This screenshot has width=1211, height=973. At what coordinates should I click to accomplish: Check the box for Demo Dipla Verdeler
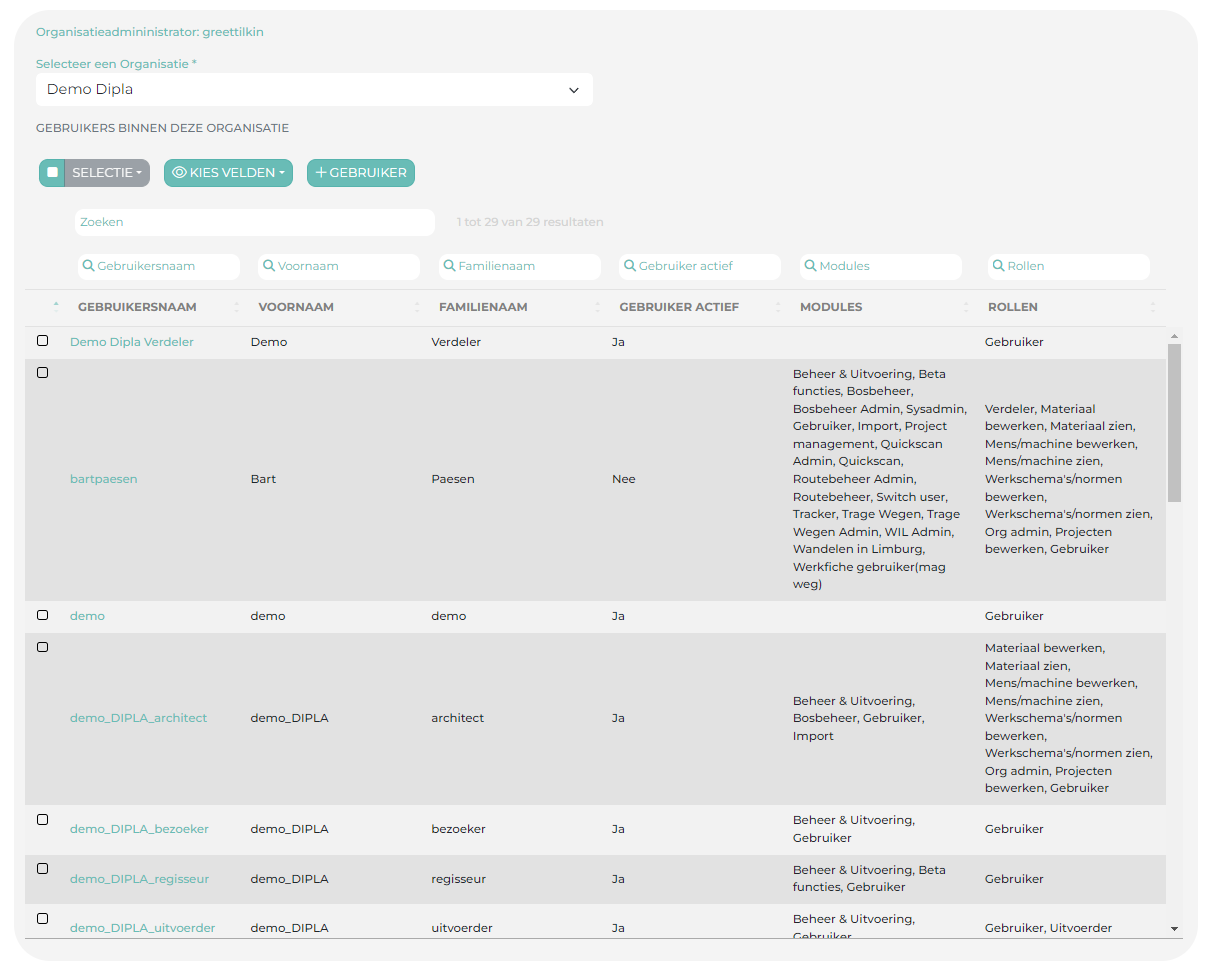(x=42, y=341)
